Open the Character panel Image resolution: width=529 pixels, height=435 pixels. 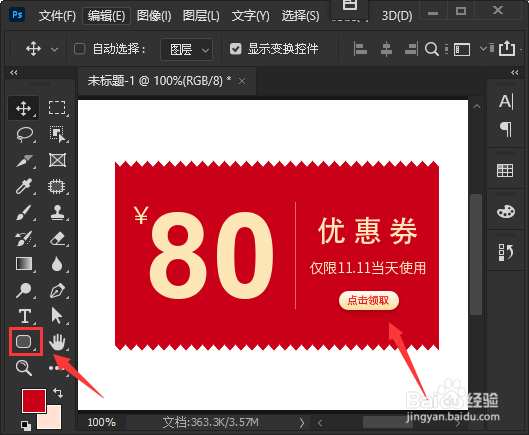[x=506, y=101]
